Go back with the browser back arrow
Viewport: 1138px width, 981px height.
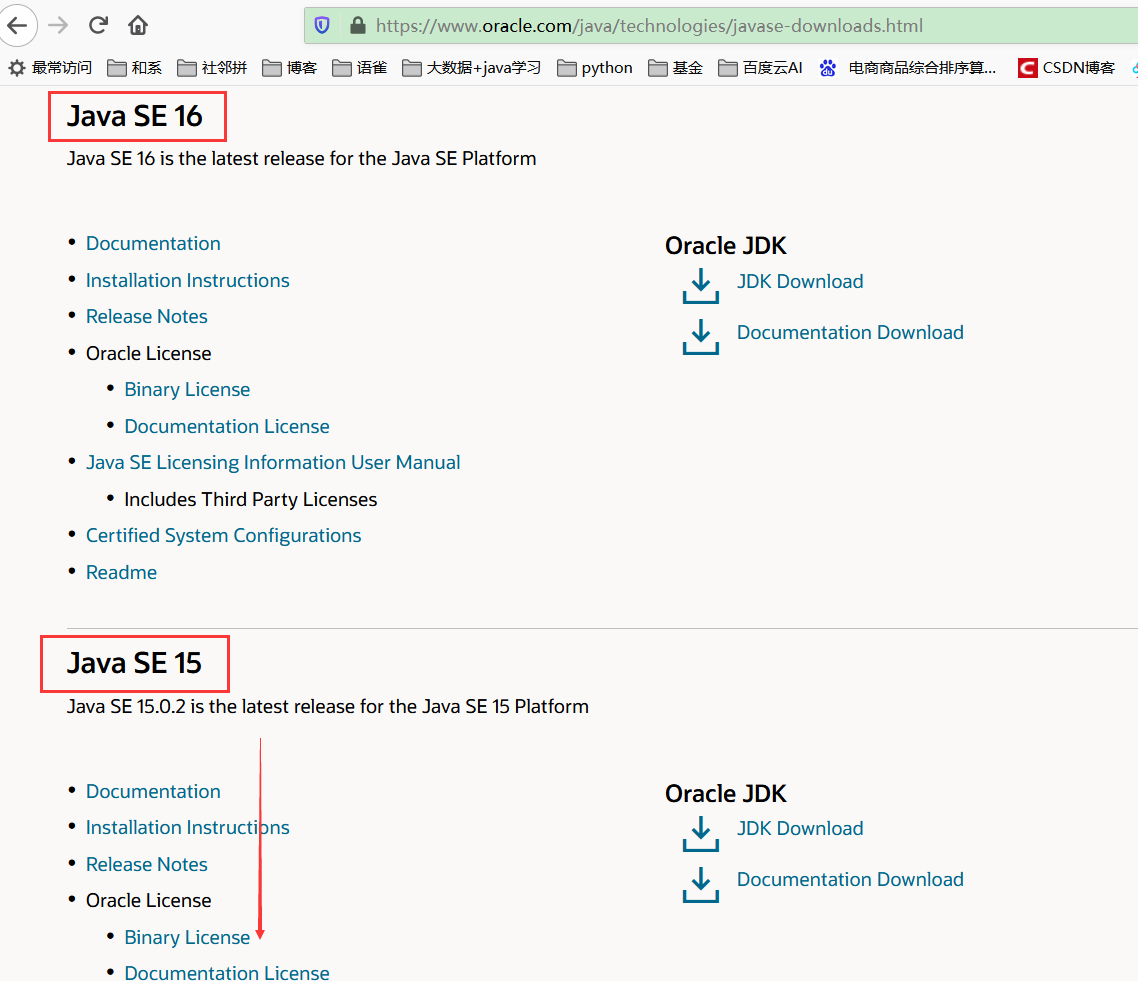click(x=17, y=26)
